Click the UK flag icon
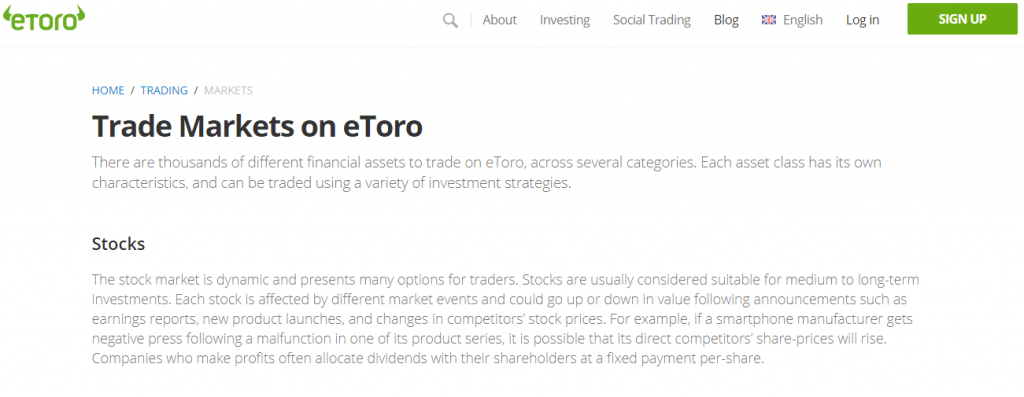This screenshot has width=1024, height=397. [769, 20]
